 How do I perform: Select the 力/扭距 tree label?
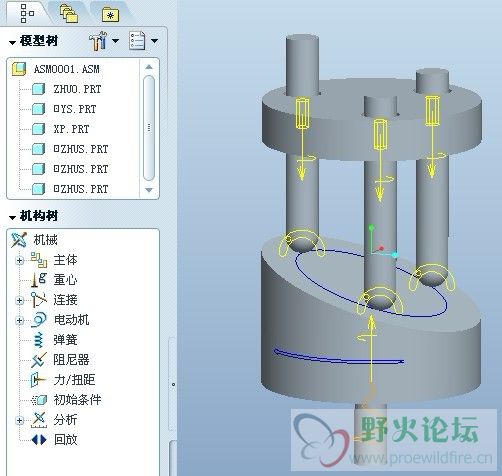coord(74,380)
